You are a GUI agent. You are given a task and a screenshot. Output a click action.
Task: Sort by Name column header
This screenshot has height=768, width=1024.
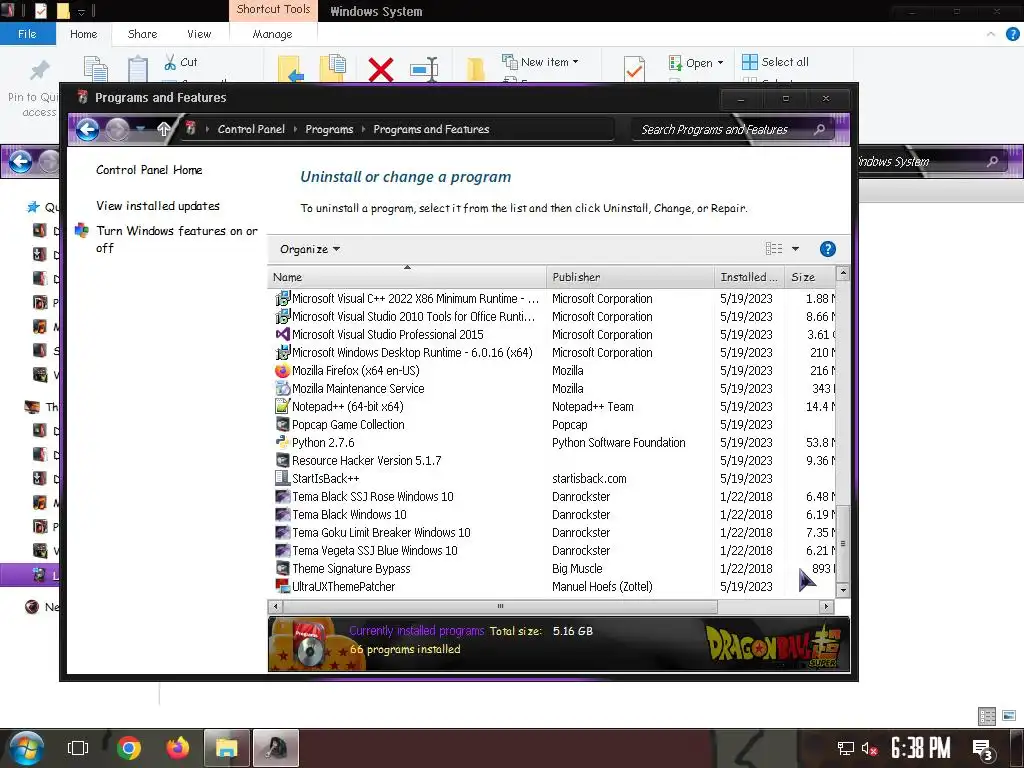coord(407,277)
